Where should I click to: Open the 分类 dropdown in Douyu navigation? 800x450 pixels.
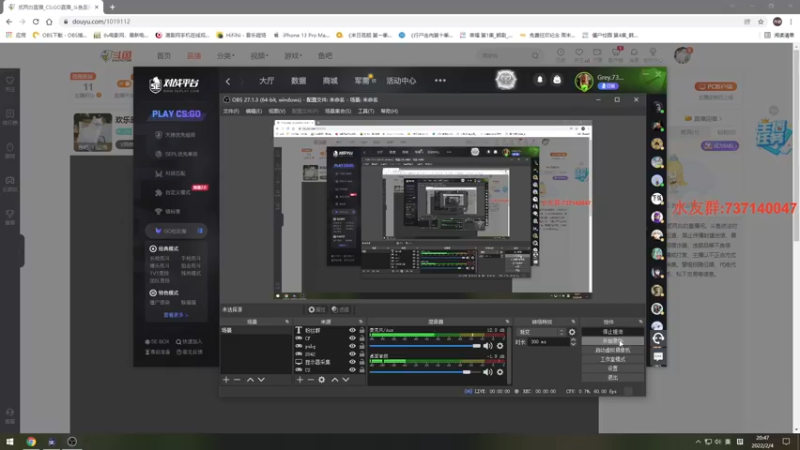(x=226, y=56)
